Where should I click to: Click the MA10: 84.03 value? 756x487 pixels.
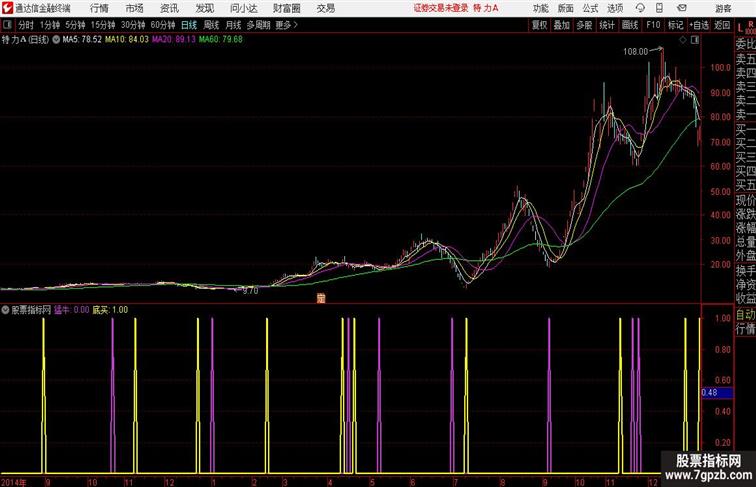click(x=127, y=40)
